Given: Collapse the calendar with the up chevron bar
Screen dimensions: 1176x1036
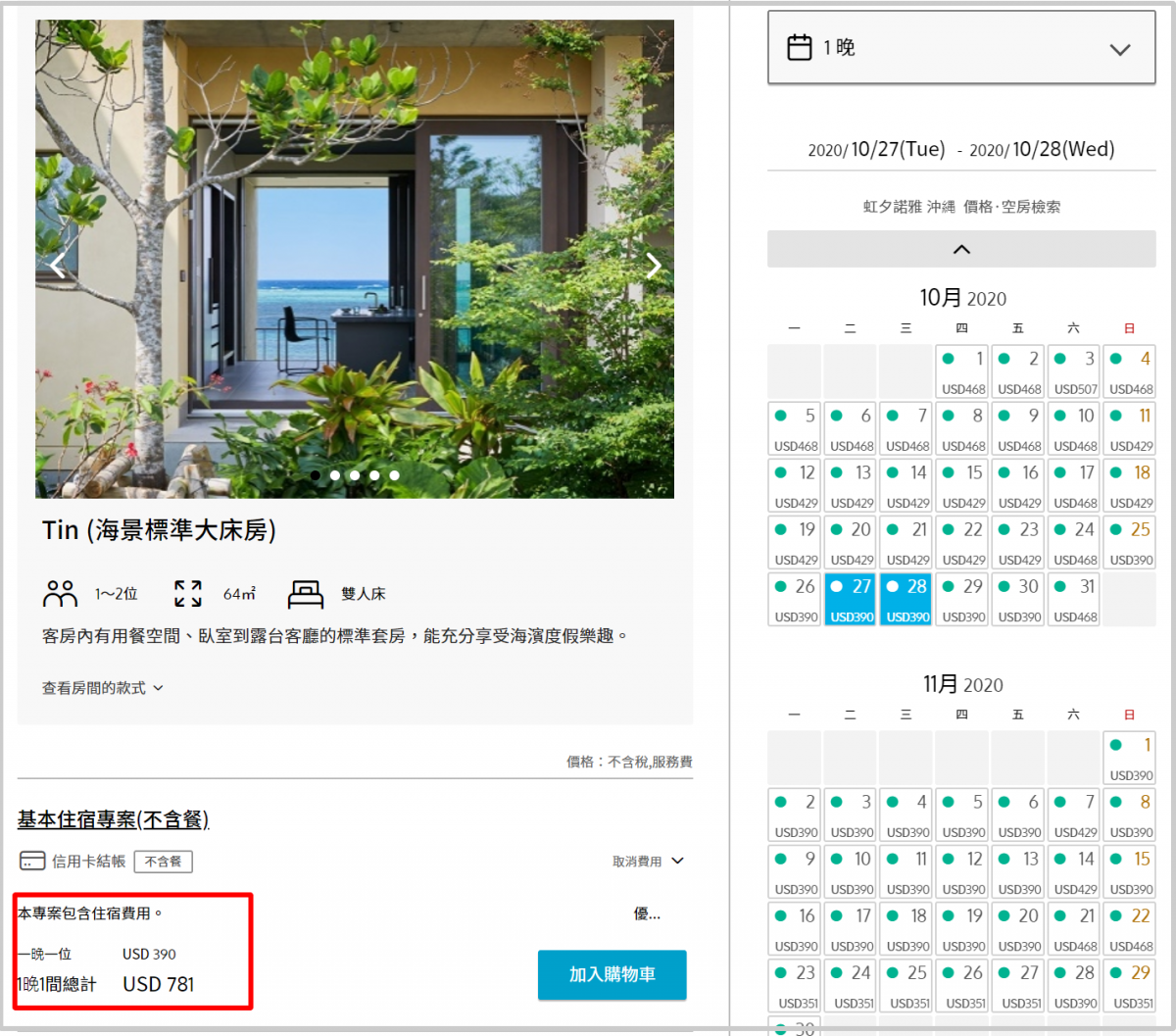Looking at the screenshot, I should (961, 249).
